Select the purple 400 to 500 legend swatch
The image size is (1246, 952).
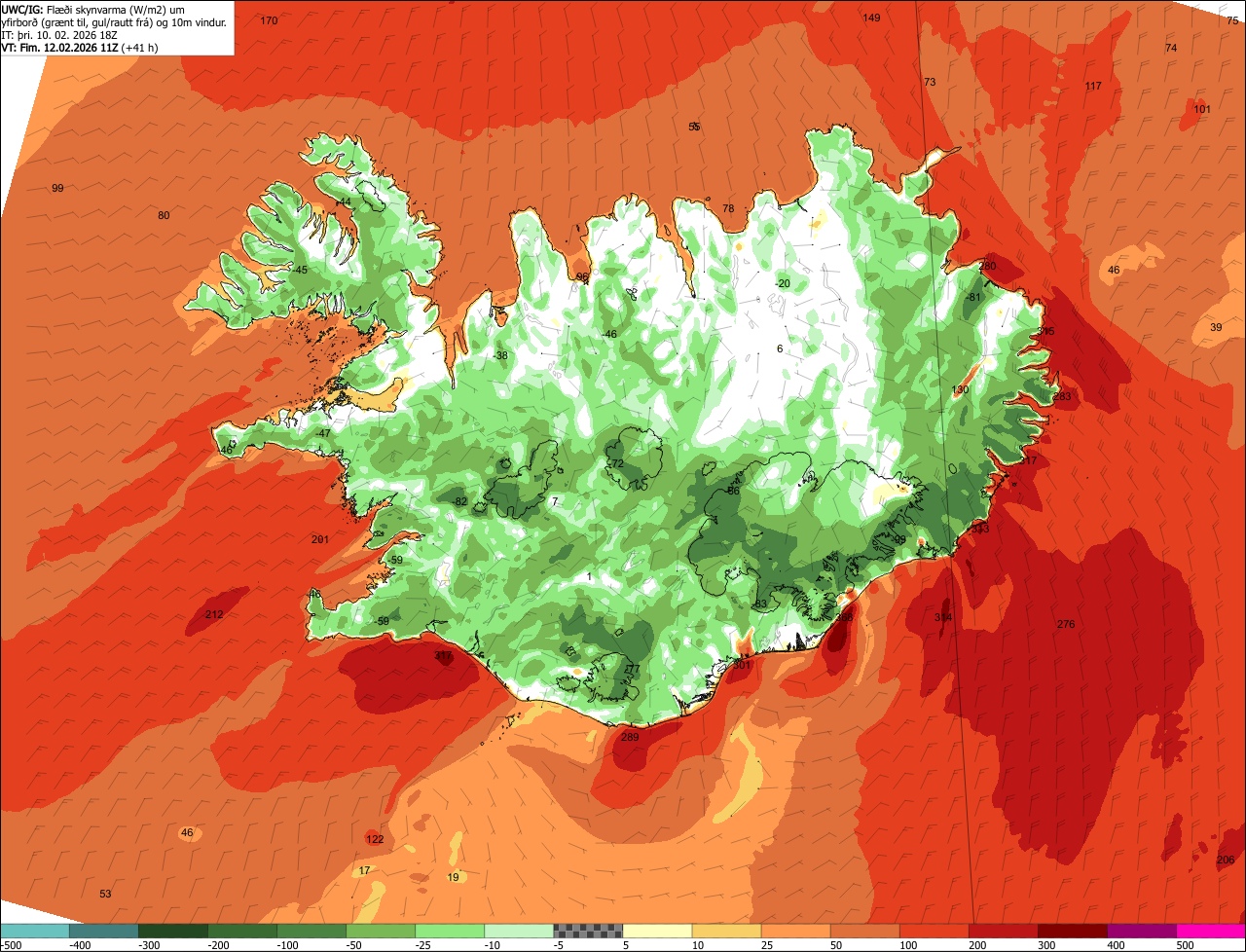pos(1141,931)
